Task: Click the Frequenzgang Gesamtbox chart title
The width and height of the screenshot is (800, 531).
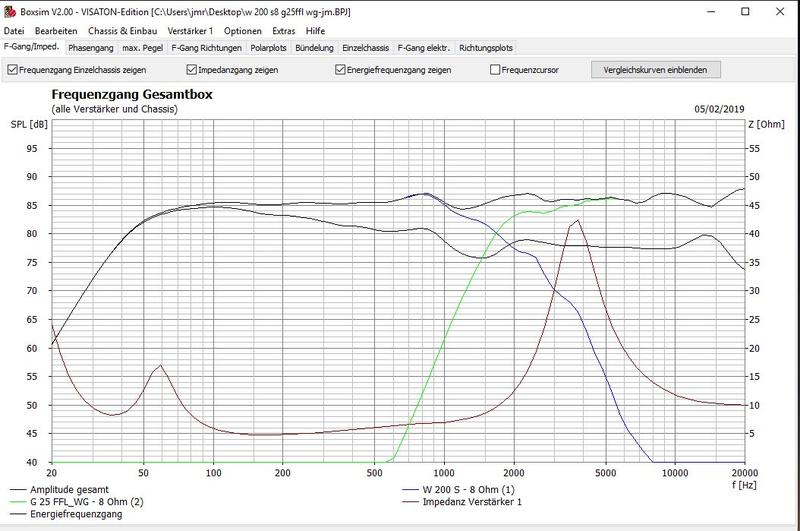Action: pyautogui.click(x=132, y=94)
